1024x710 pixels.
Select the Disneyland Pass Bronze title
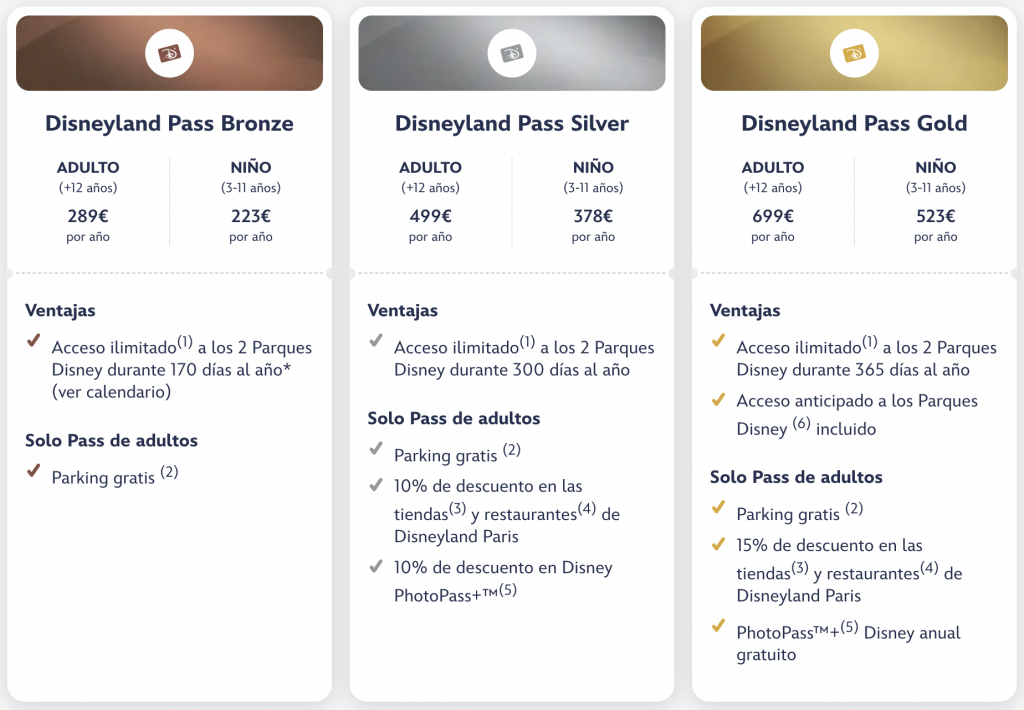click(169, 124)
